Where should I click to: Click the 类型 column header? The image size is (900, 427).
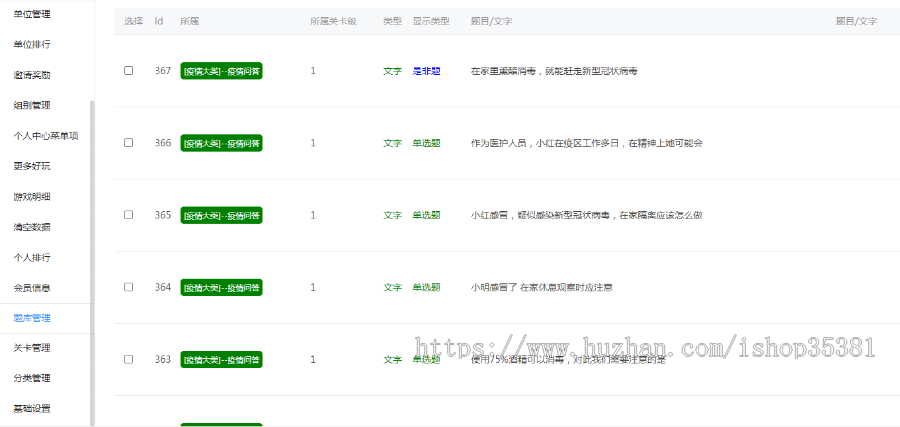(393, 21)
